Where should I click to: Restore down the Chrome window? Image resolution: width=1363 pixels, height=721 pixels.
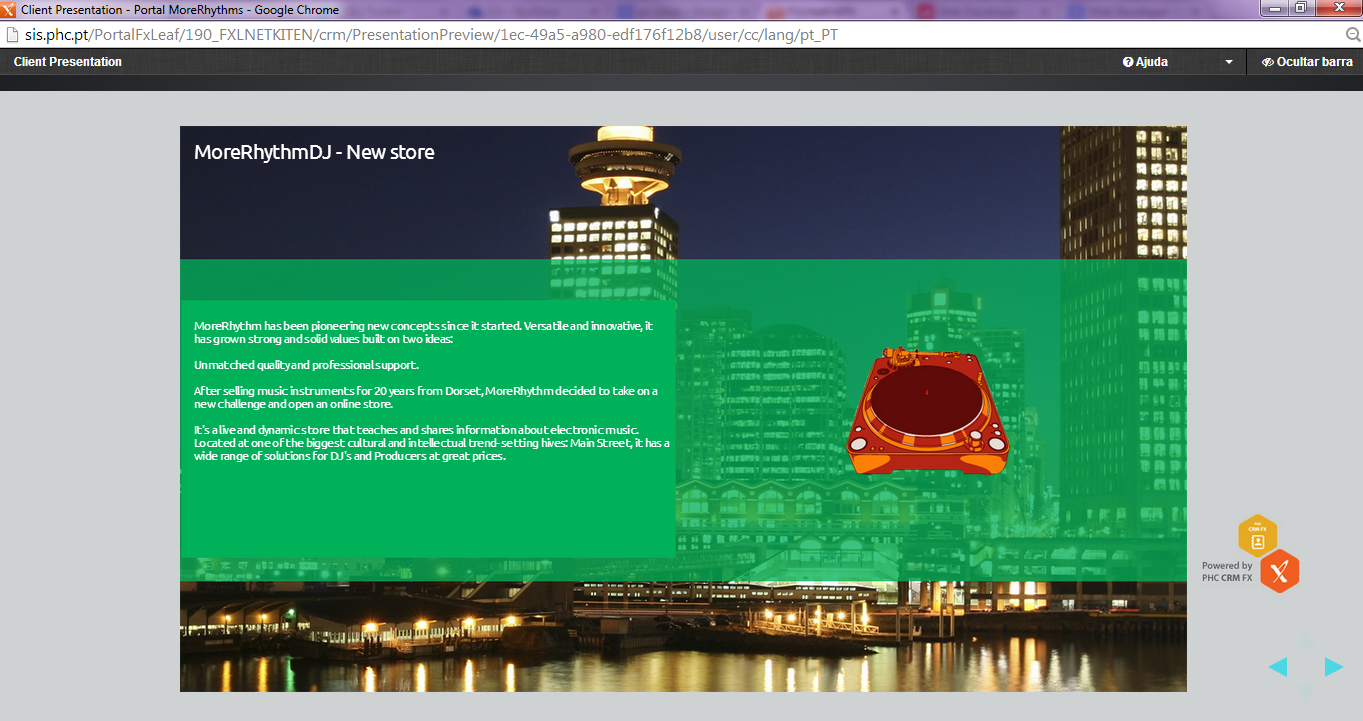(1300, 8)
